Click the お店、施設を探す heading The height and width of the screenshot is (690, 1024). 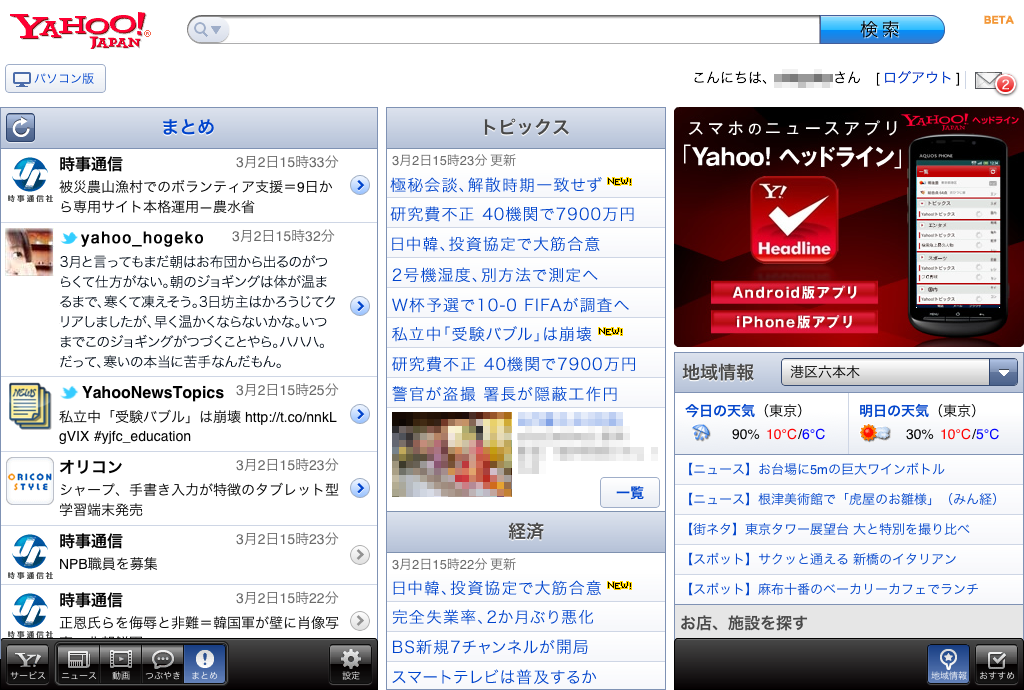744,623
